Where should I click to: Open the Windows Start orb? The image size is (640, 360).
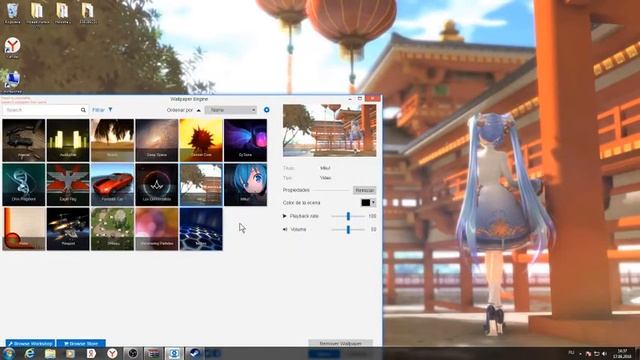click(x=9, y=353)
